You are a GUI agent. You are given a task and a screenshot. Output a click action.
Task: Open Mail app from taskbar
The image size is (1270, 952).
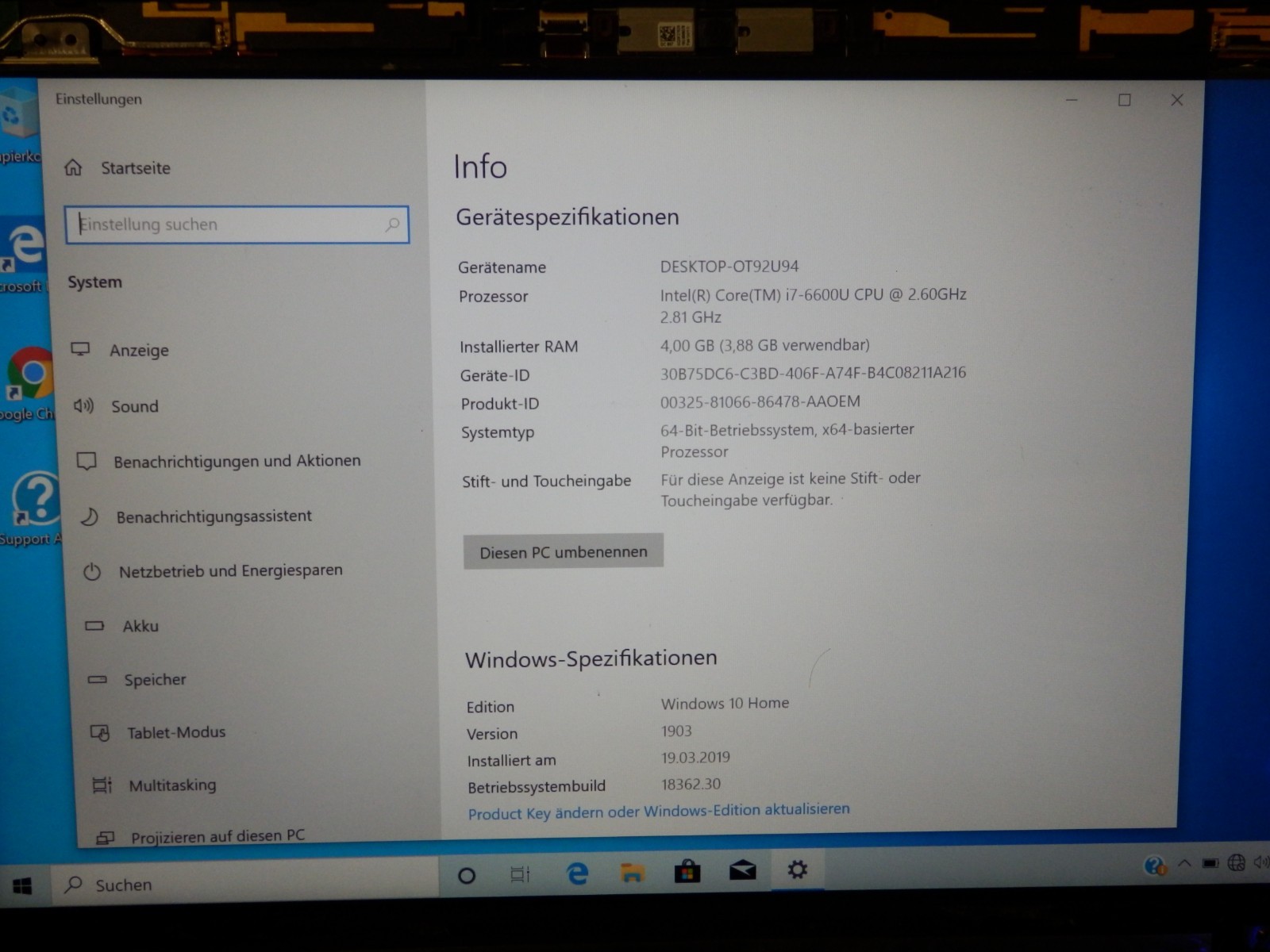click(743, 870)
